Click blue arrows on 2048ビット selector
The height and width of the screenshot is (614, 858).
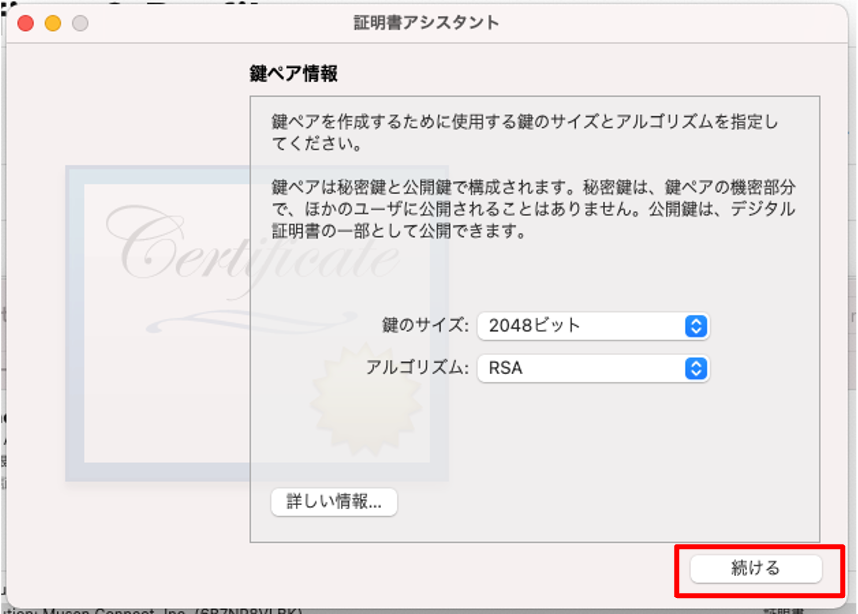pos(696,326)
